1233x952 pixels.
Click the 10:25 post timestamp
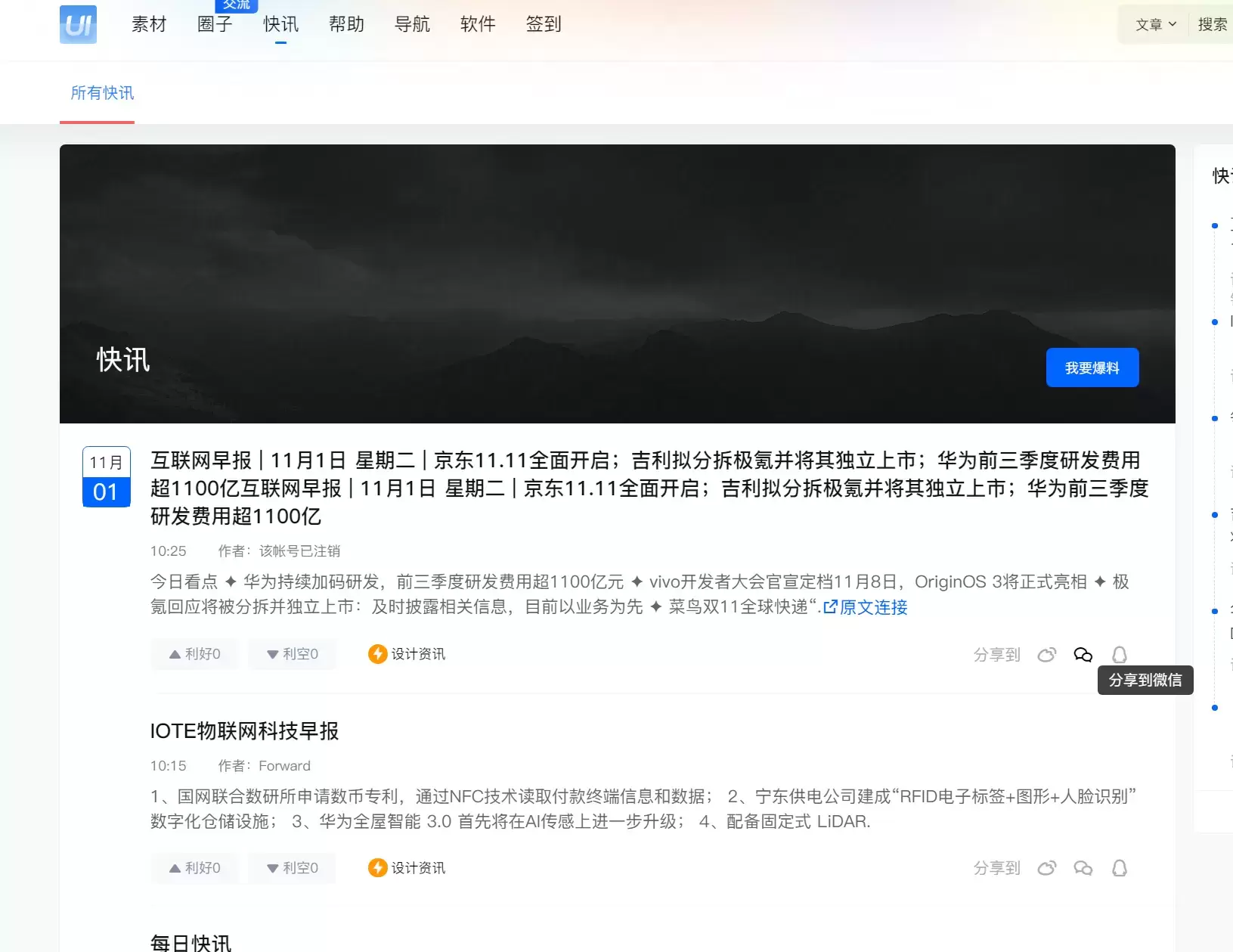(168, 551)
